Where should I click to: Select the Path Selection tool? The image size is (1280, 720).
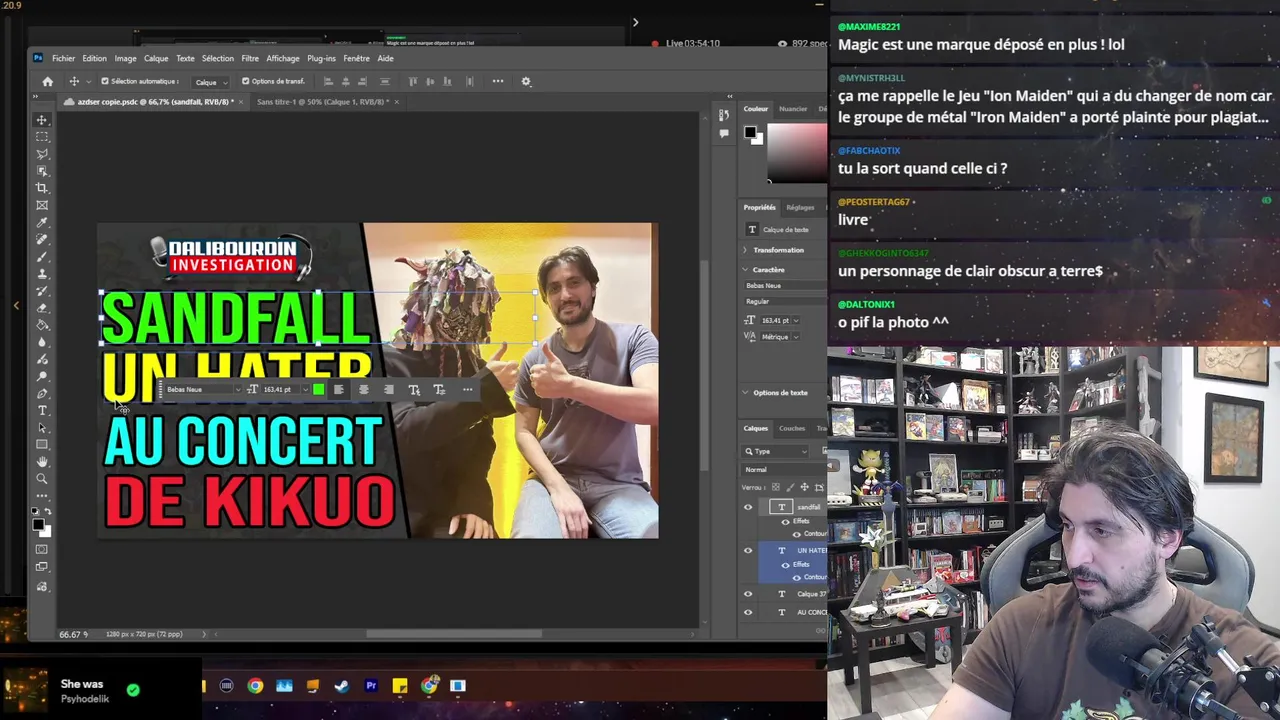[x=42, y=427]
